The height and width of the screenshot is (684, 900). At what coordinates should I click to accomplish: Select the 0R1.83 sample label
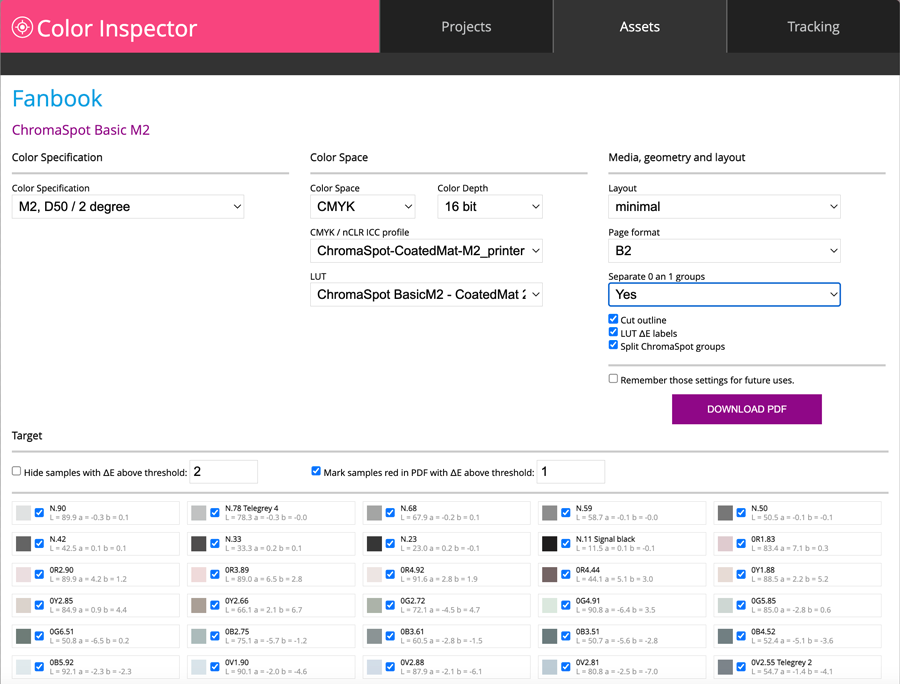(x=763, y=539)
